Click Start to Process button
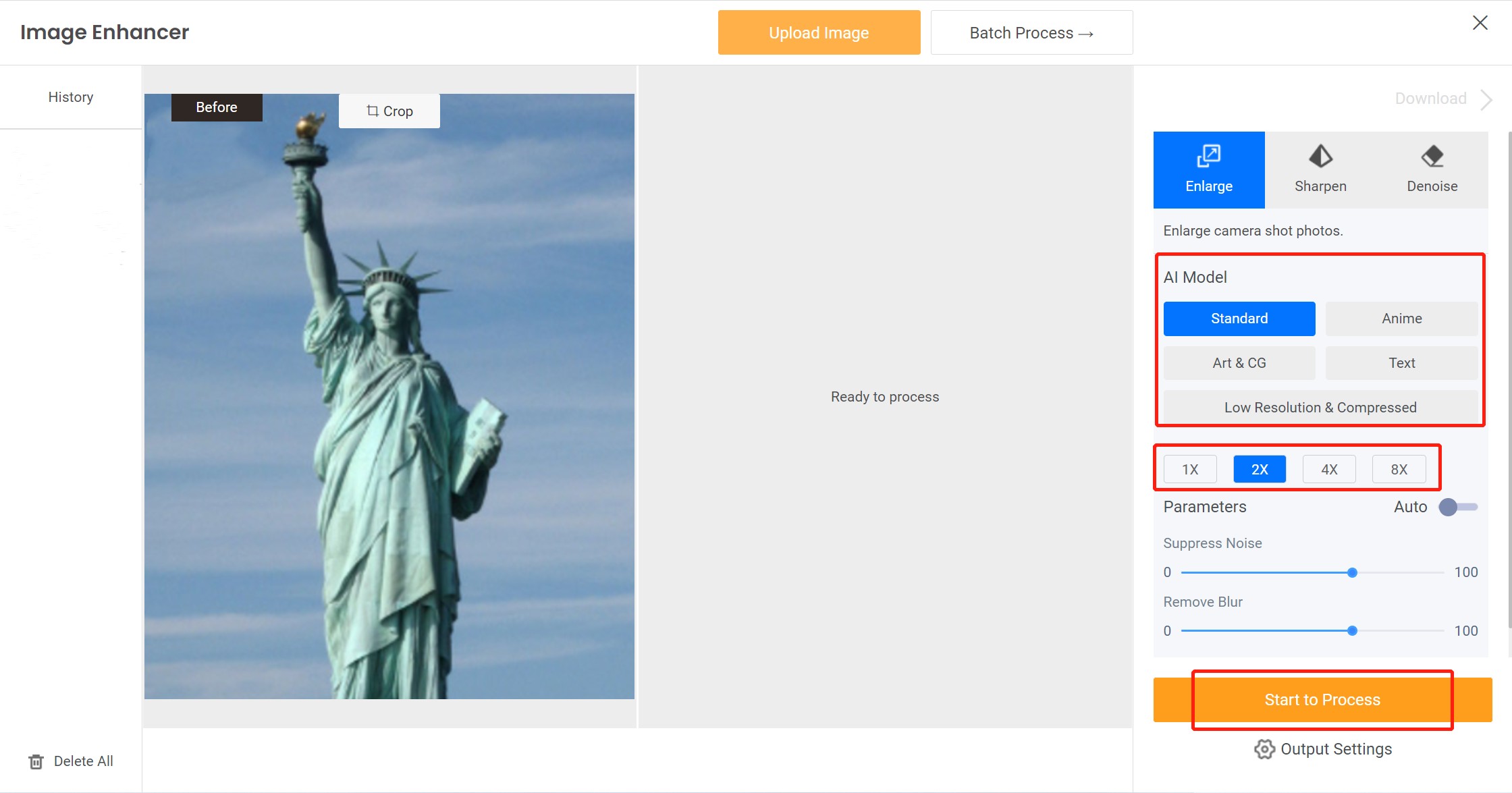 [x=1322, y=700]
